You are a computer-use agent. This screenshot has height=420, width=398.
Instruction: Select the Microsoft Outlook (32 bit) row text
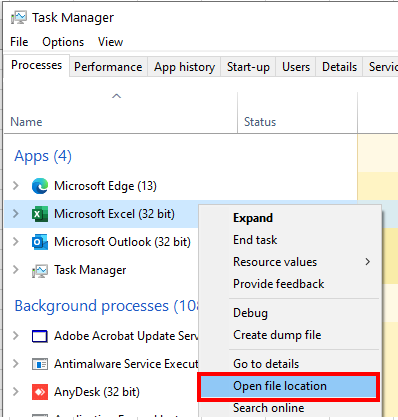pyautogui.click(x=122, y=242)
